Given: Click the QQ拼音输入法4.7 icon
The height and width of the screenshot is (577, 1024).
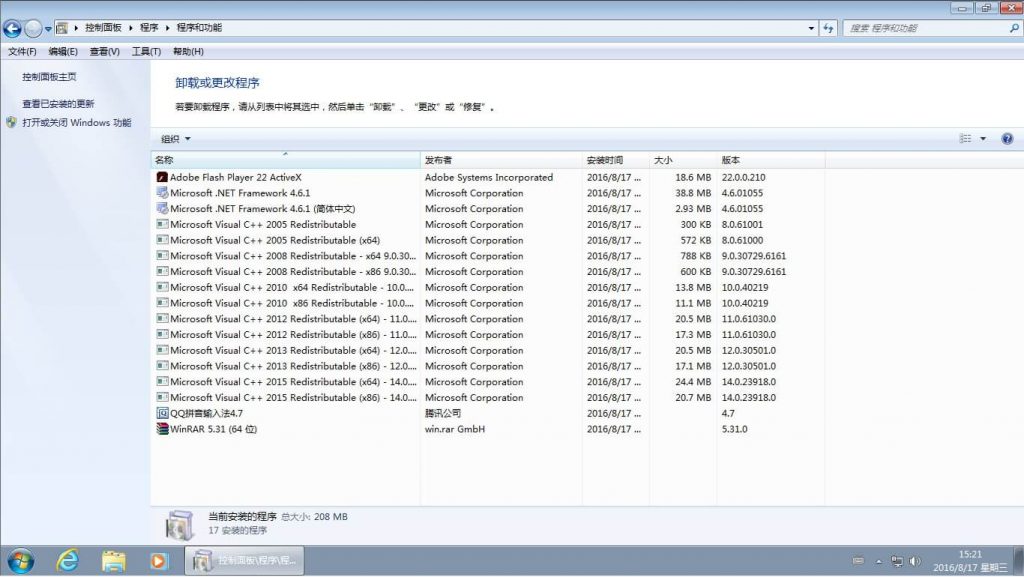Looking at the screenshot, I should point(163,413).
